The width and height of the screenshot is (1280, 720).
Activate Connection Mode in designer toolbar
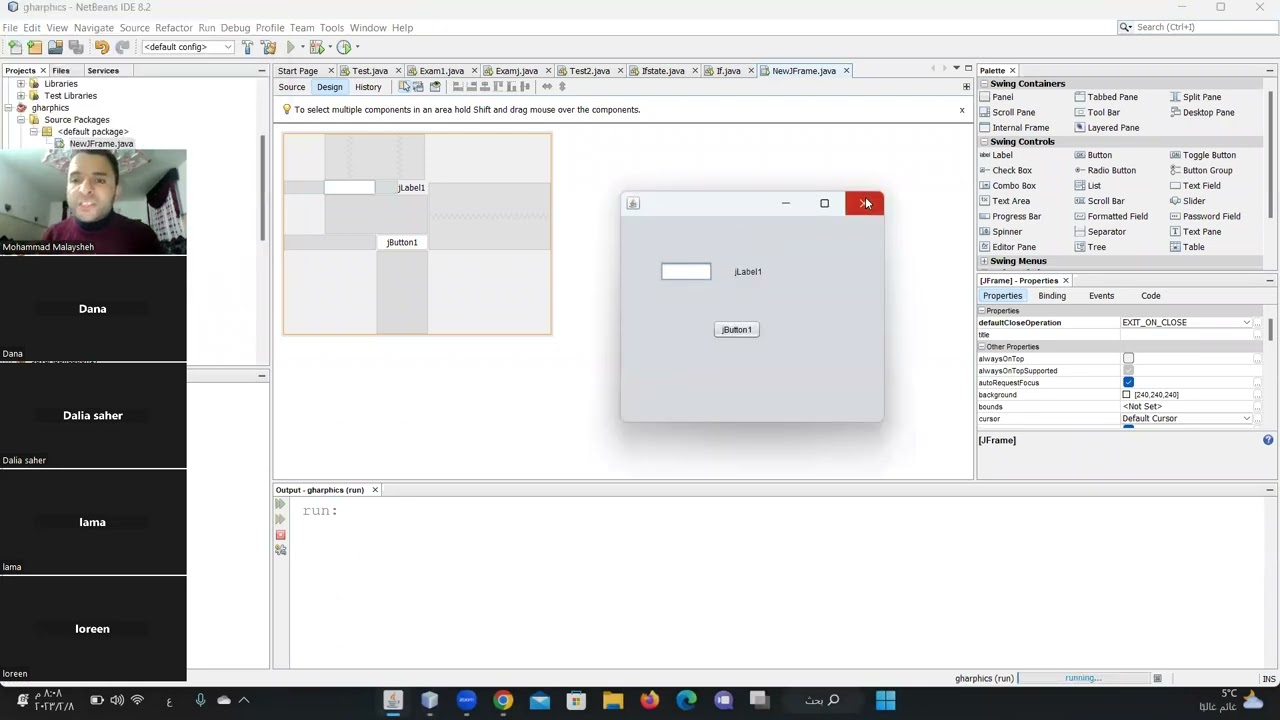coord(419,87)
